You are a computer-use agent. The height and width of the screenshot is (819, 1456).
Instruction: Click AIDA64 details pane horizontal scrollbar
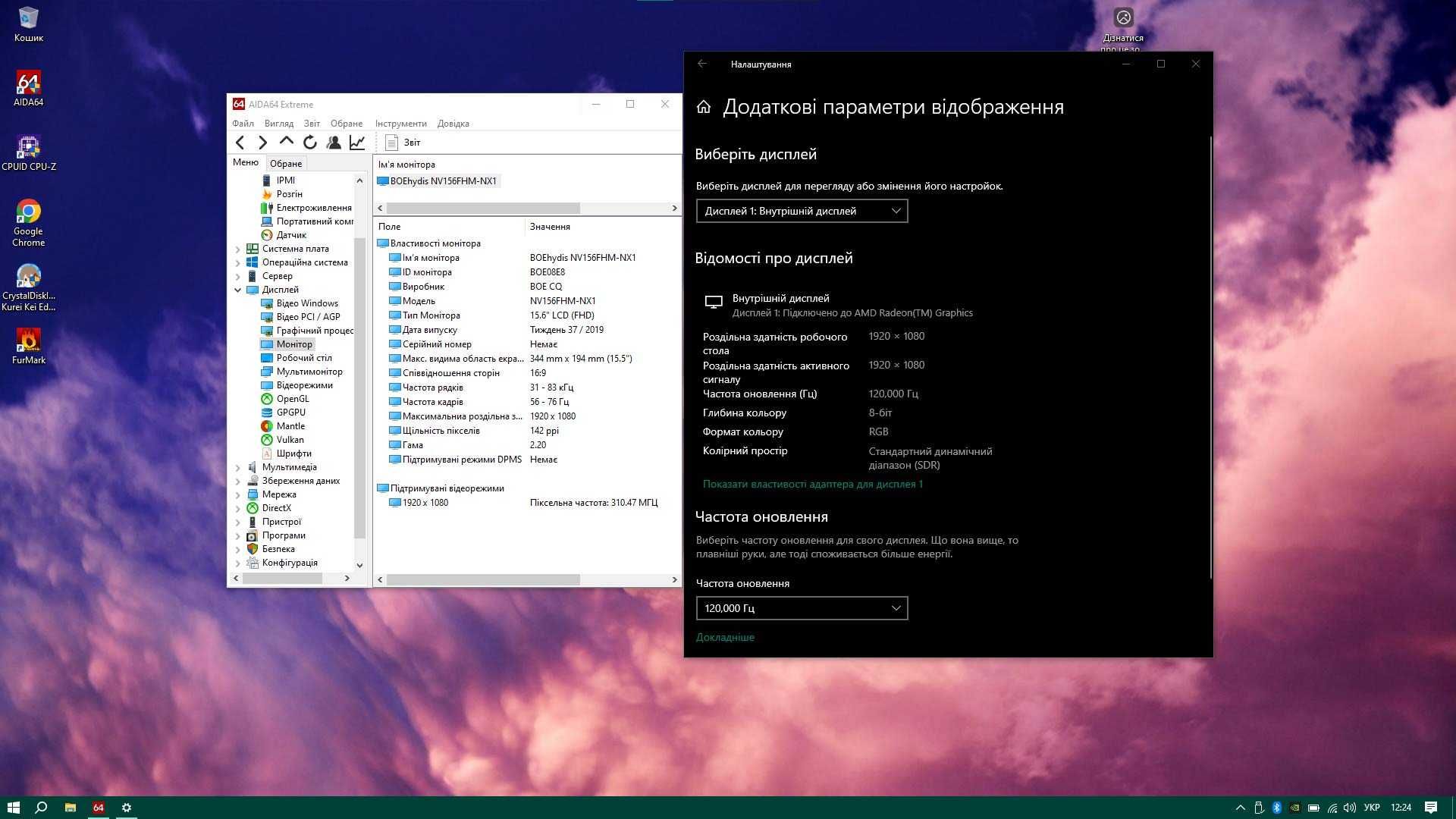[x=483, y=579]
